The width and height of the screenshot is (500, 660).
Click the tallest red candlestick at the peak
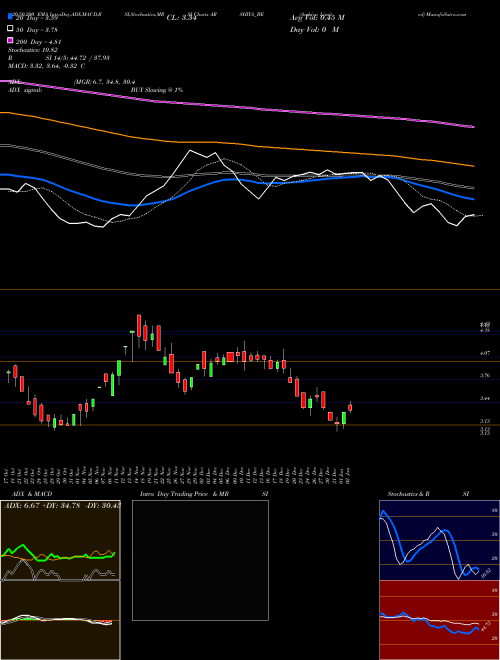139,325
